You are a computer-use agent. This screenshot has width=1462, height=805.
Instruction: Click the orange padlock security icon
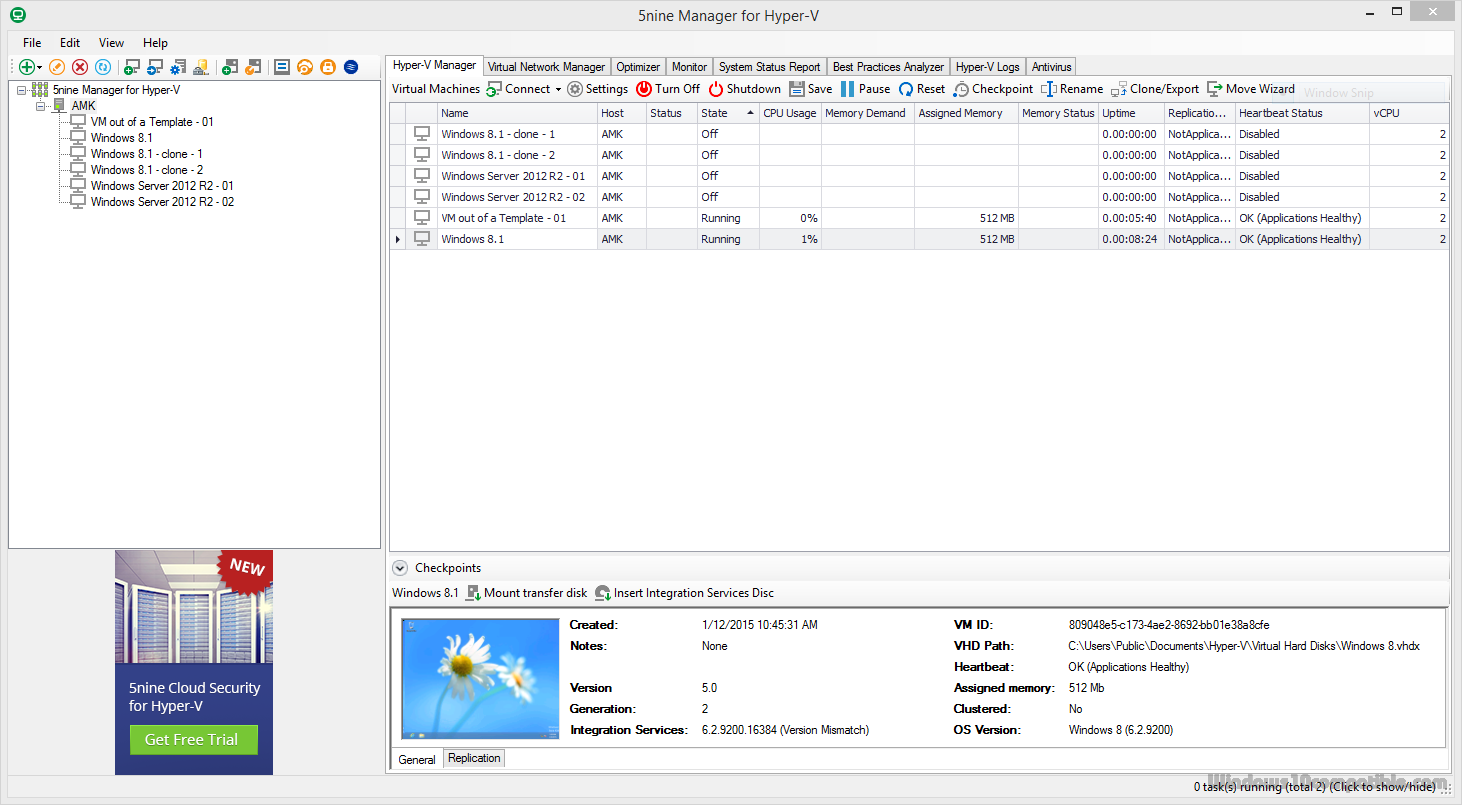(x=328, y=67)
